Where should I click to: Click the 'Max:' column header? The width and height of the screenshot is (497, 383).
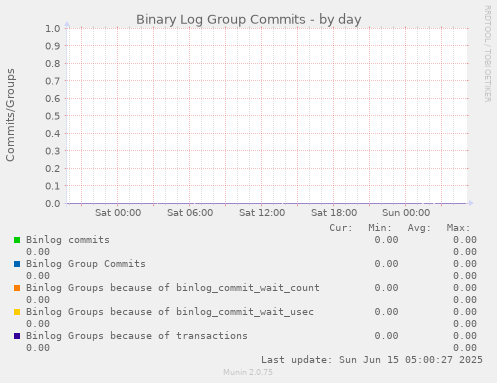(x=458, y=228)
